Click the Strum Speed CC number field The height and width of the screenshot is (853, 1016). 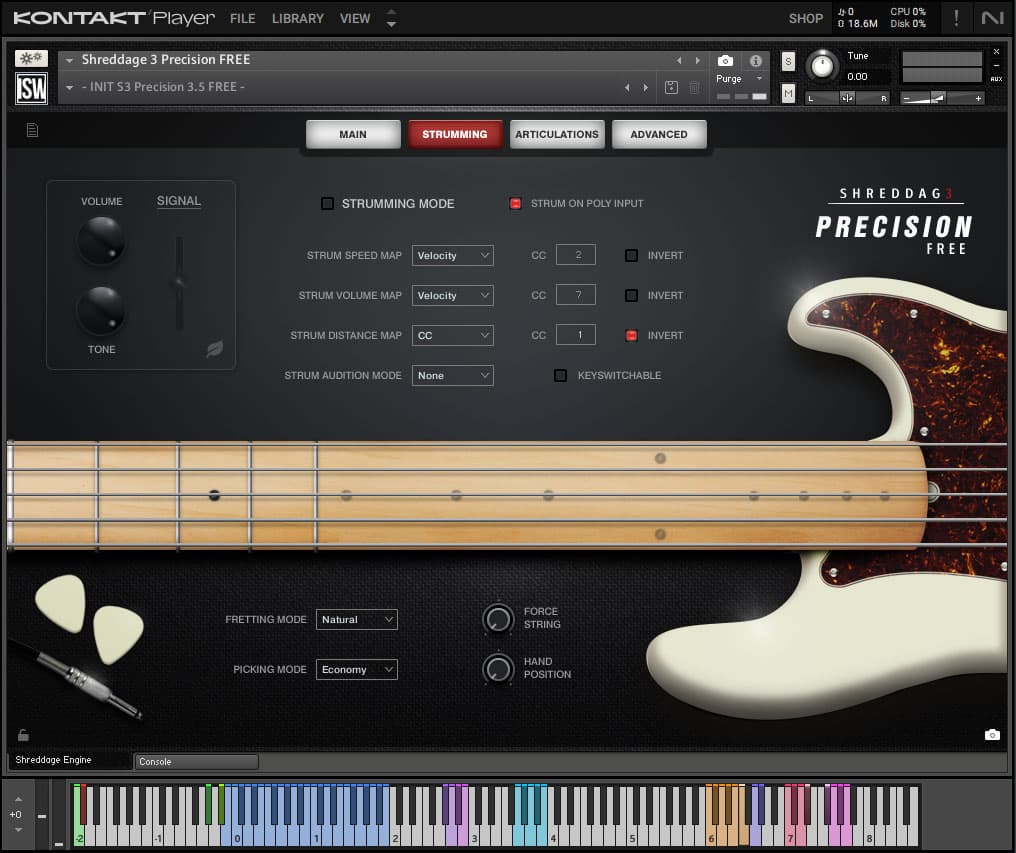pyautogui.click(x=576, y=255)
